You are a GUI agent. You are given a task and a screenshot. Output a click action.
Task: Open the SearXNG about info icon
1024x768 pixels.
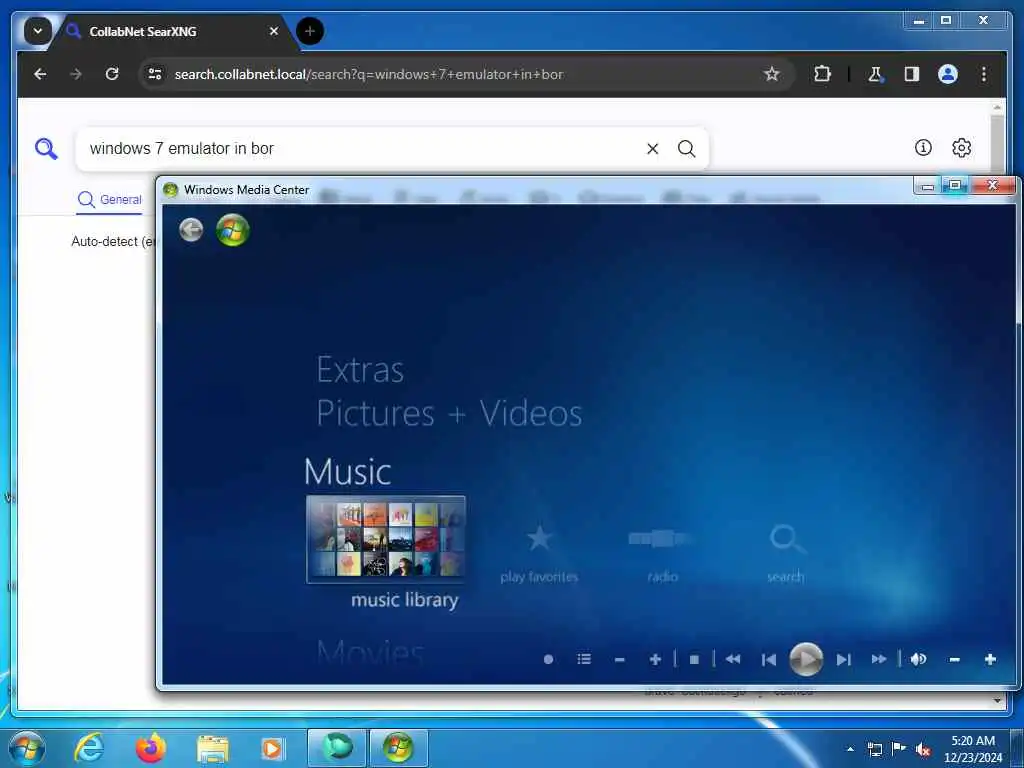pyautogui.click(x=923, y=148)
